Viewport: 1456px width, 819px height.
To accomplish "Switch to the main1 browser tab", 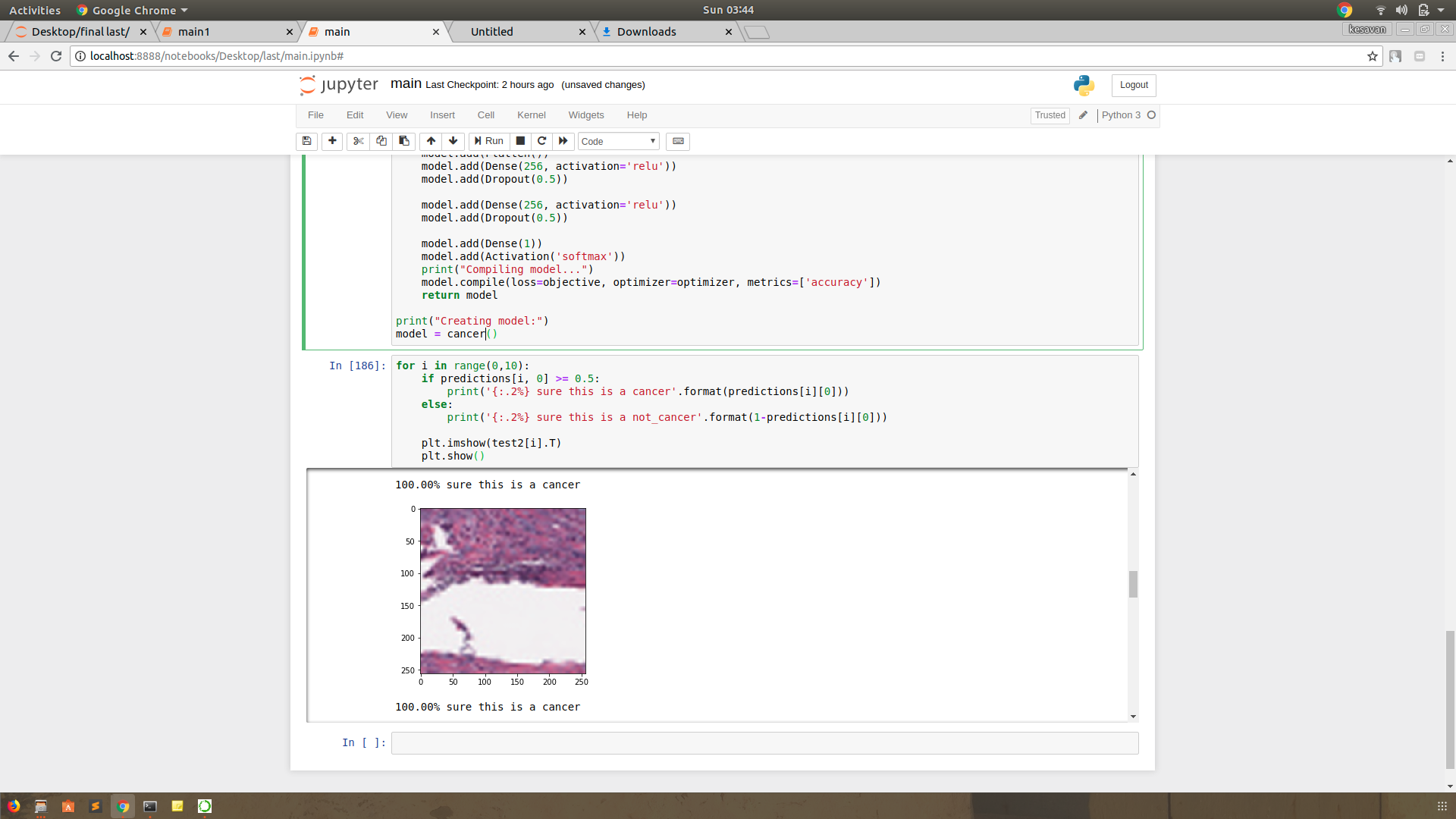I will point(194,32).
